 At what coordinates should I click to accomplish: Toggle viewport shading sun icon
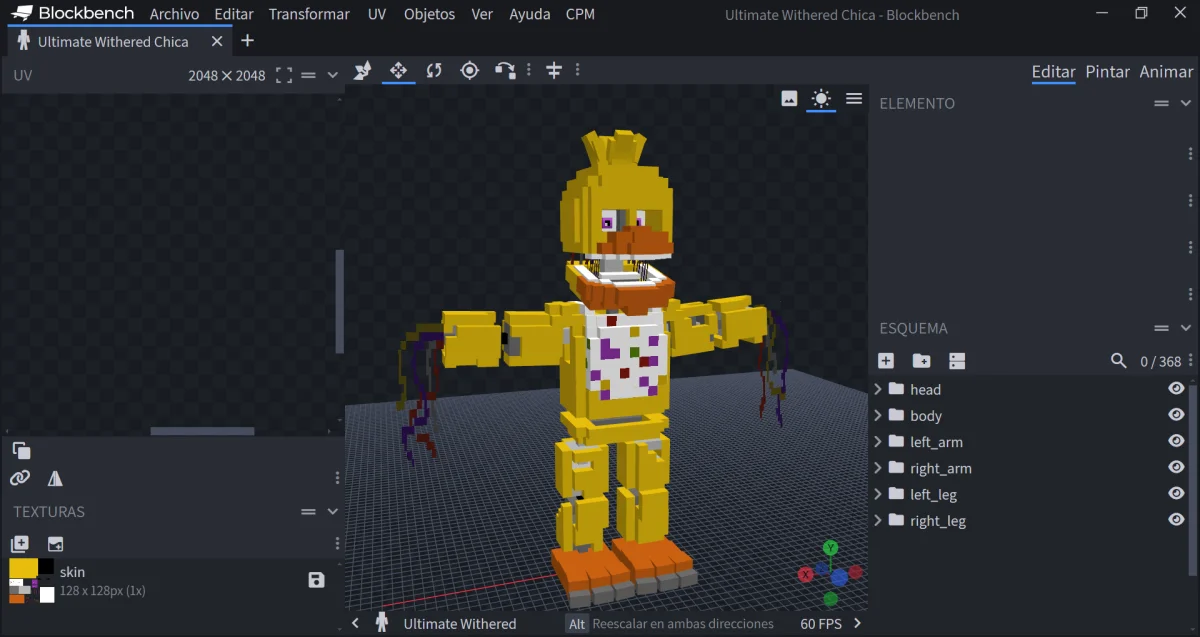point(821,98)
